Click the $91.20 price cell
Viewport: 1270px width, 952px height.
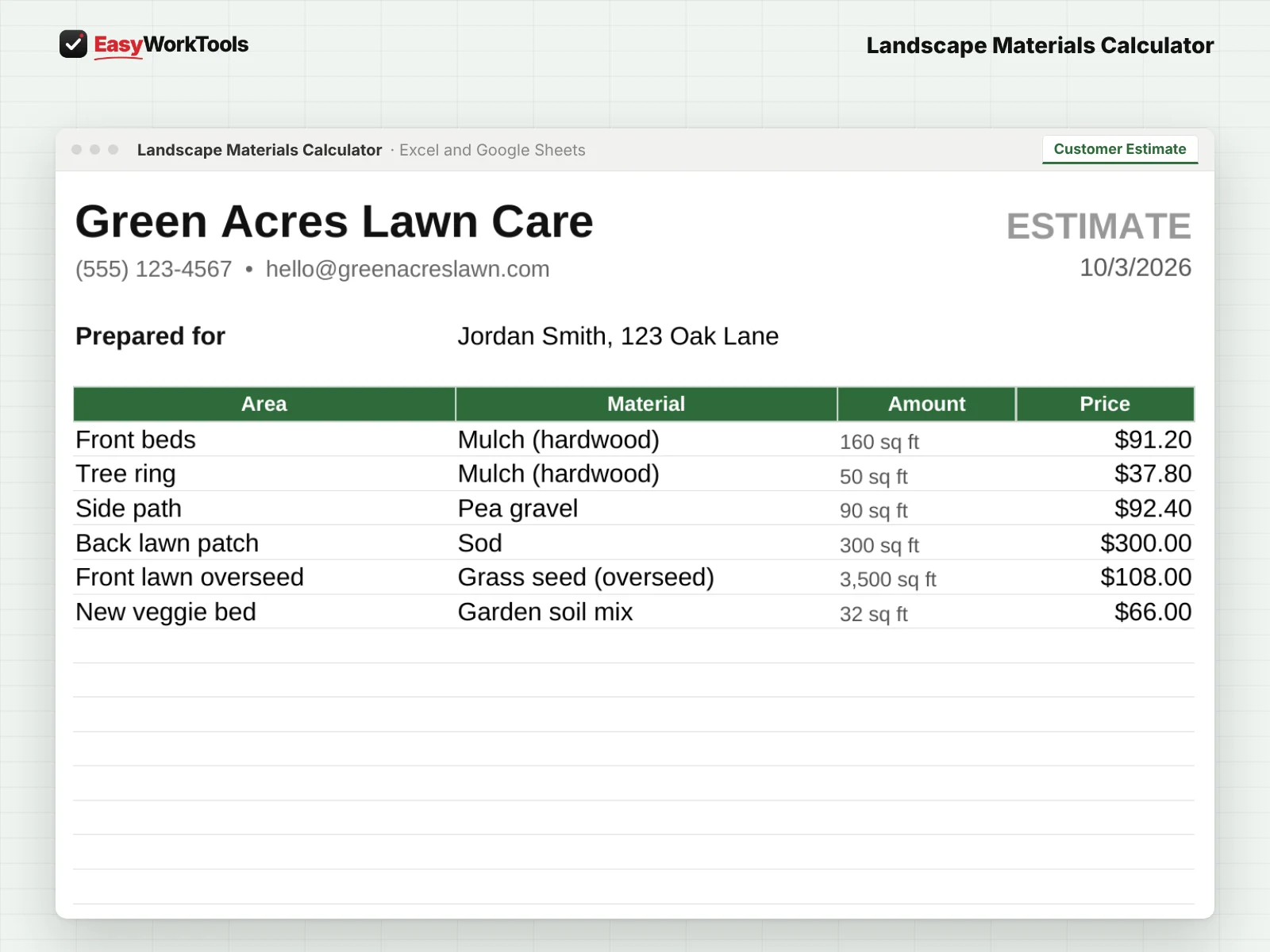pyautogui.click(x=1105, y=440)
